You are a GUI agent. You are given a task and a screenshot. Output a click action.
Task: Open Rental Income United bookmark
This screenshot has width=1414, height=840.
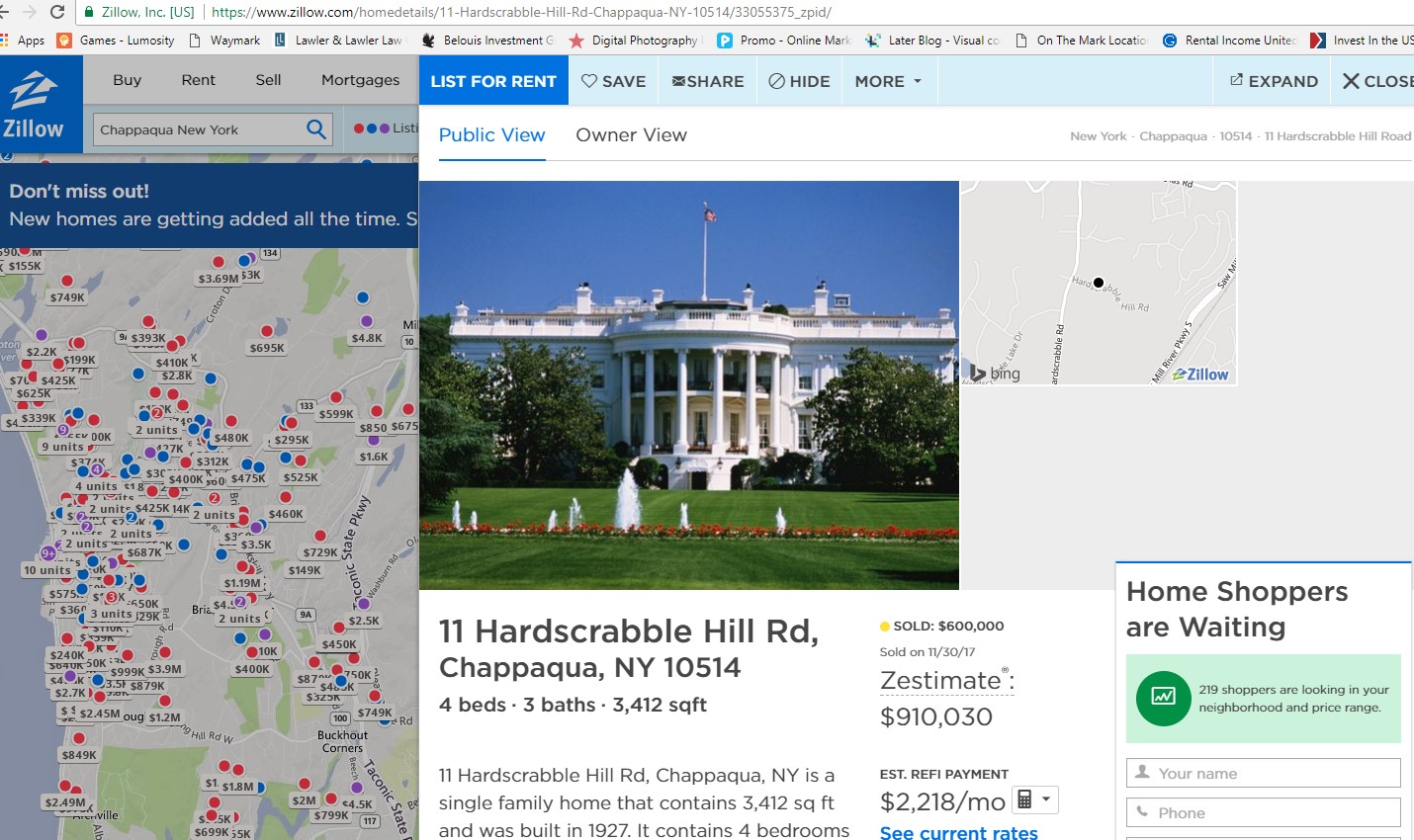point(1229,41)
